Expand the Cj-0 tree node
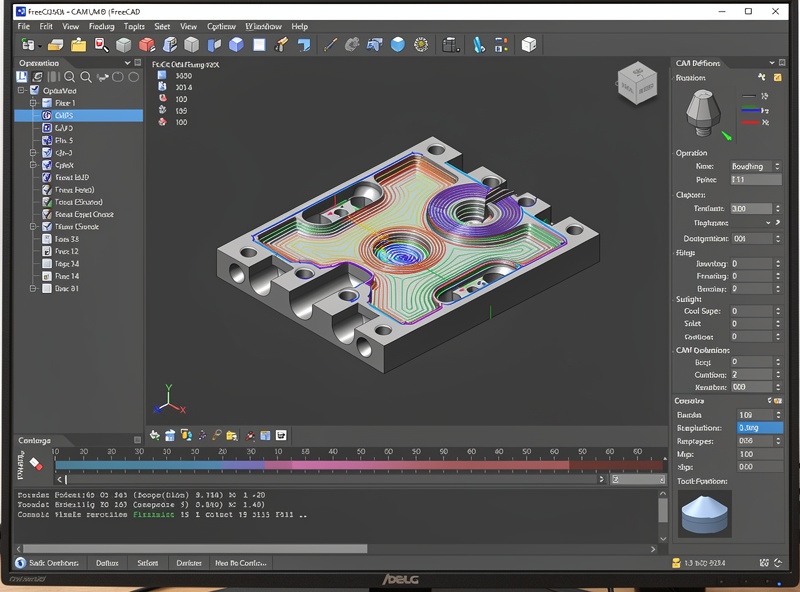The width and height of the screenshot is (800, 592). pyautogui.click(x=33, y=153)
